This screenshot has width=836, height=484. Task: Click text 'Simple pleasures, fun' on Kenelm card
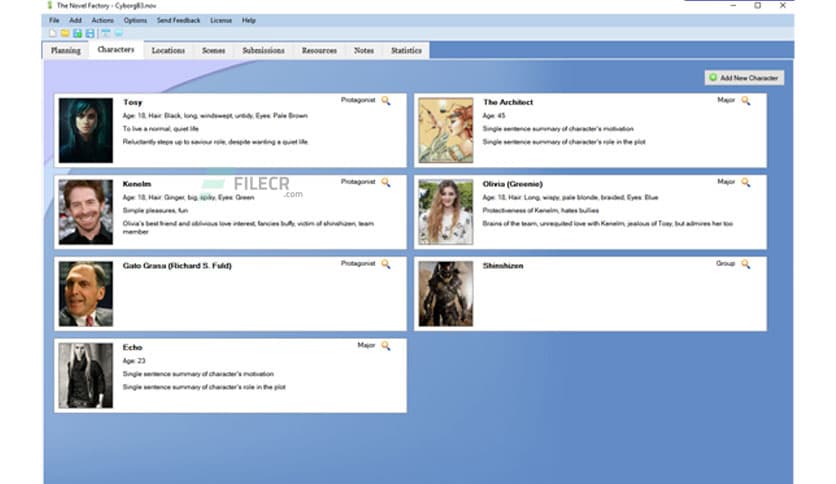(x=155, y=211)
